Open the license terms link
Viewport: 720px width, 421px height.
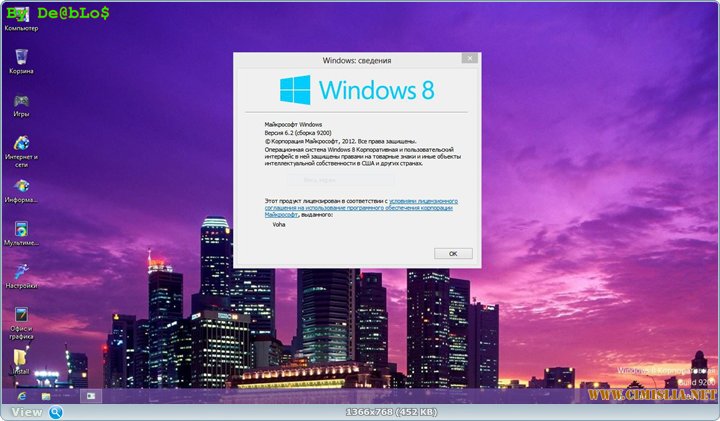tap(361, 208)
